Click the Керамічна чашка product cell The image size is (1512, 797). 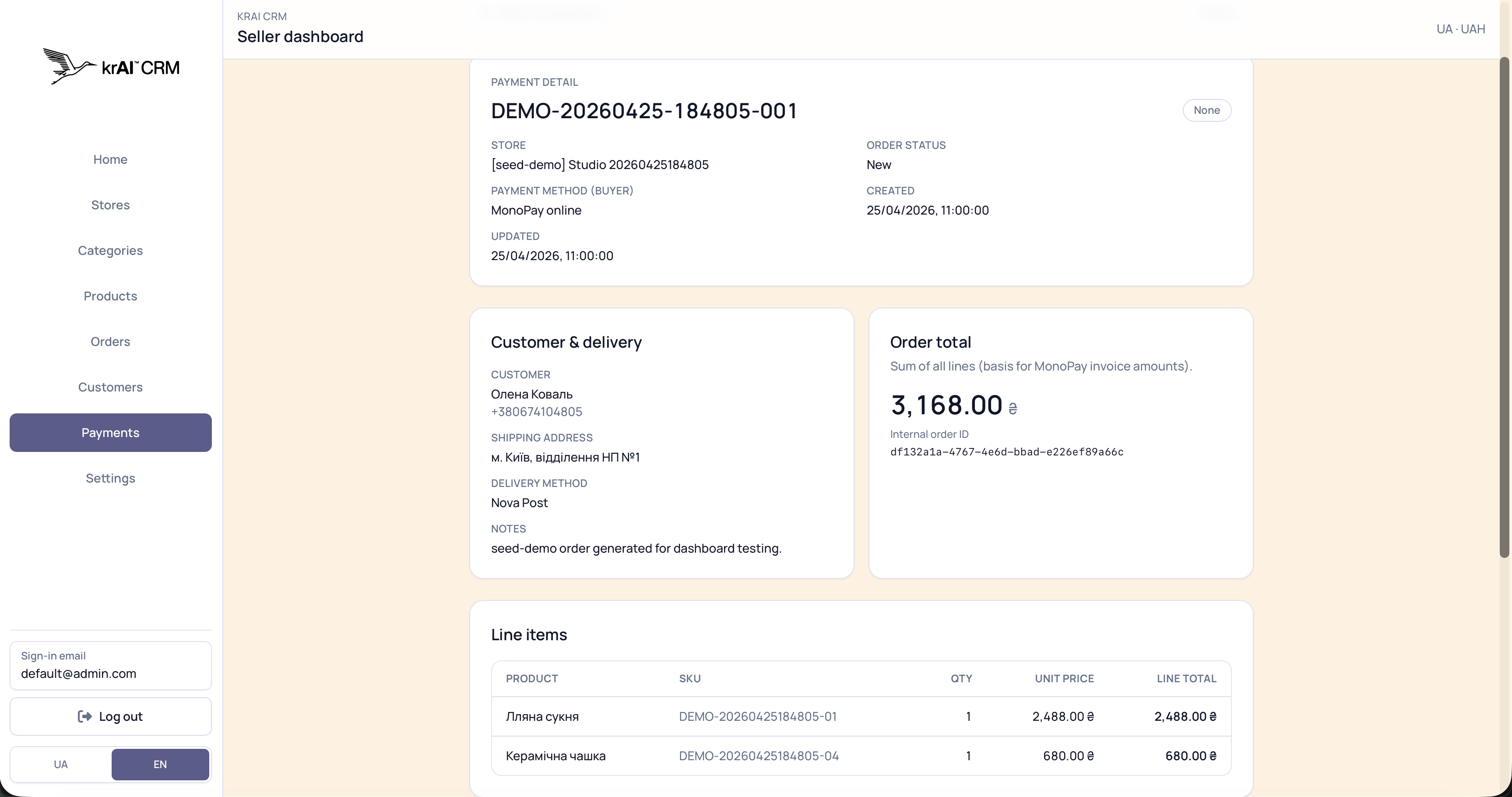pyautogui.click(x=555, y=755)
